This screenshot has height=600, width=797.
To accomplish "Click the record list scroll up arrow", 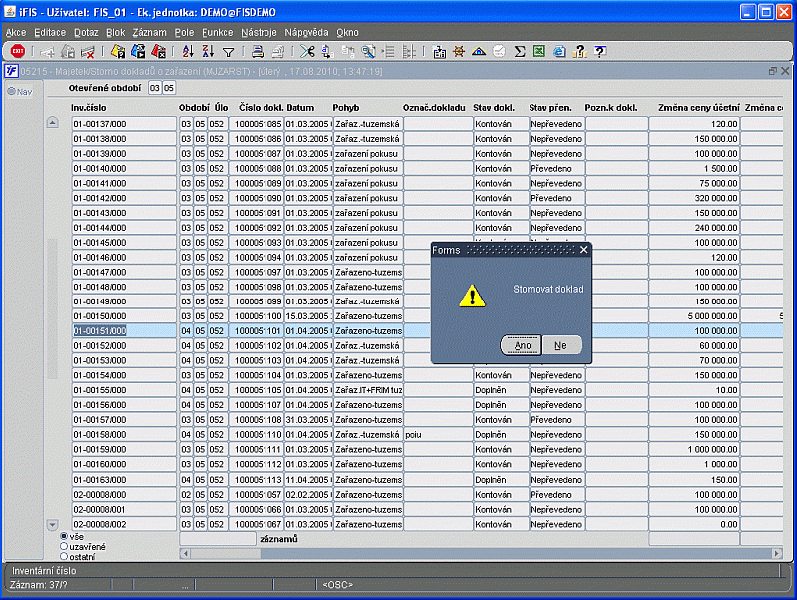I will click(52, 123).
